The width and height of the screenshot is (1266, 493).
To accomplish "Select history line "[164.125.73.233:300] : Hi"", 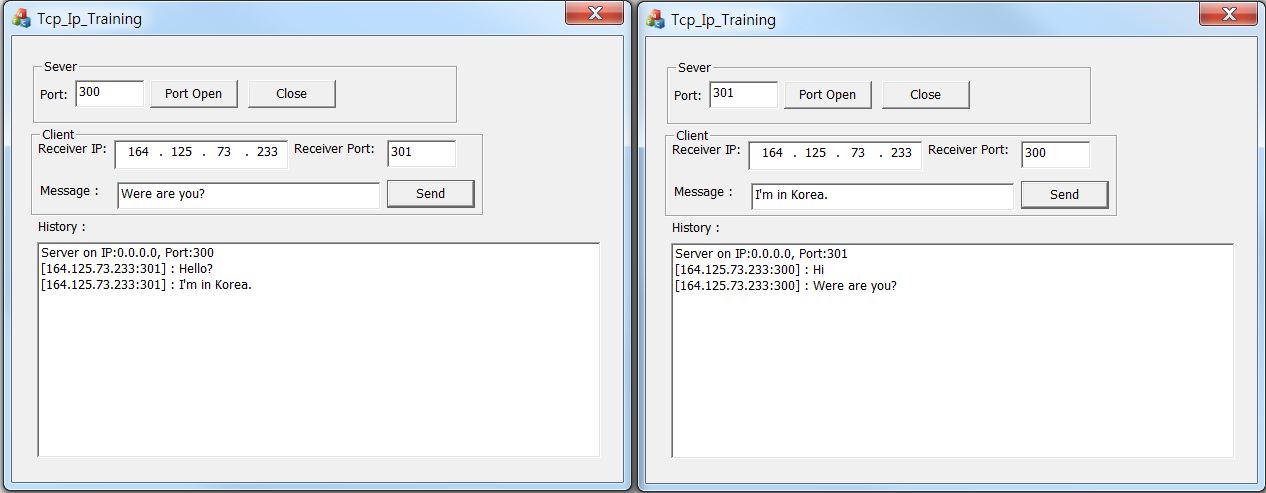I will pyautogui.click(x=749, y=270).
